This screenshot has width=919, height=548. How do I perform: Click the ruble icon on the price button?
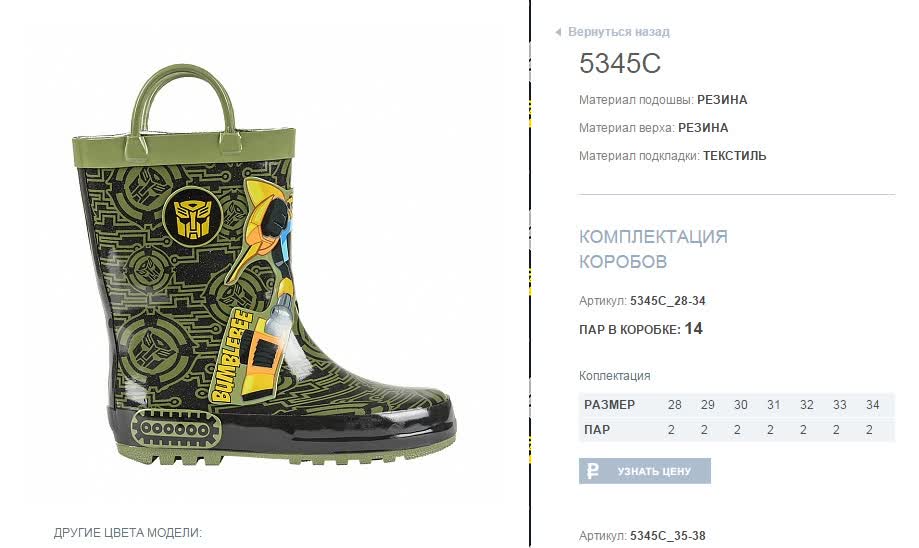tap(593, 471)
